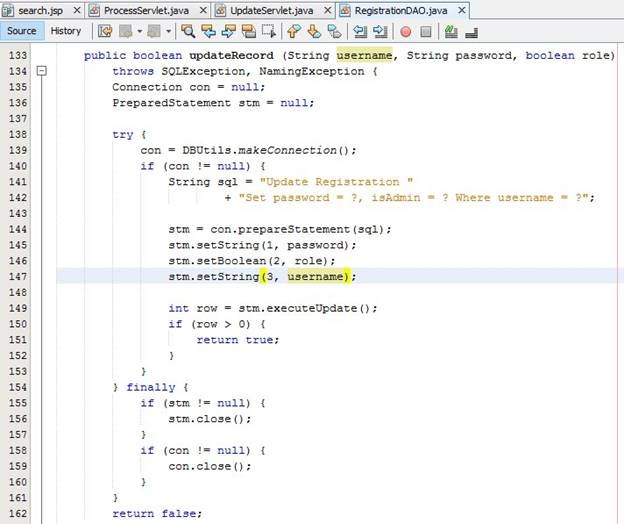Click 'Connection con = null;' on line 135

(189, 87)
